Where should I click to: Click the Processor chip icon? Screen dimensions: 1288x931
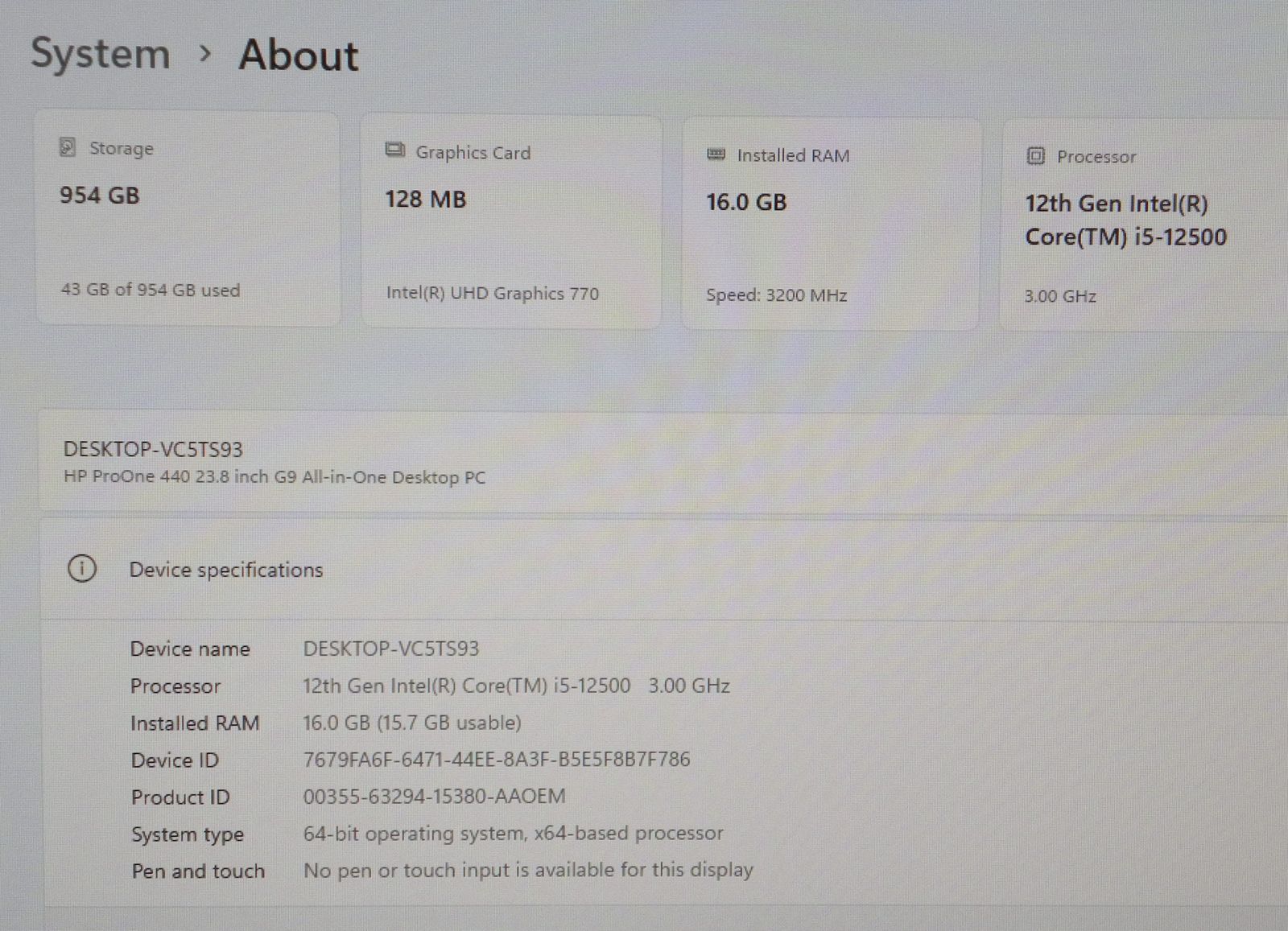point(1036,156)
